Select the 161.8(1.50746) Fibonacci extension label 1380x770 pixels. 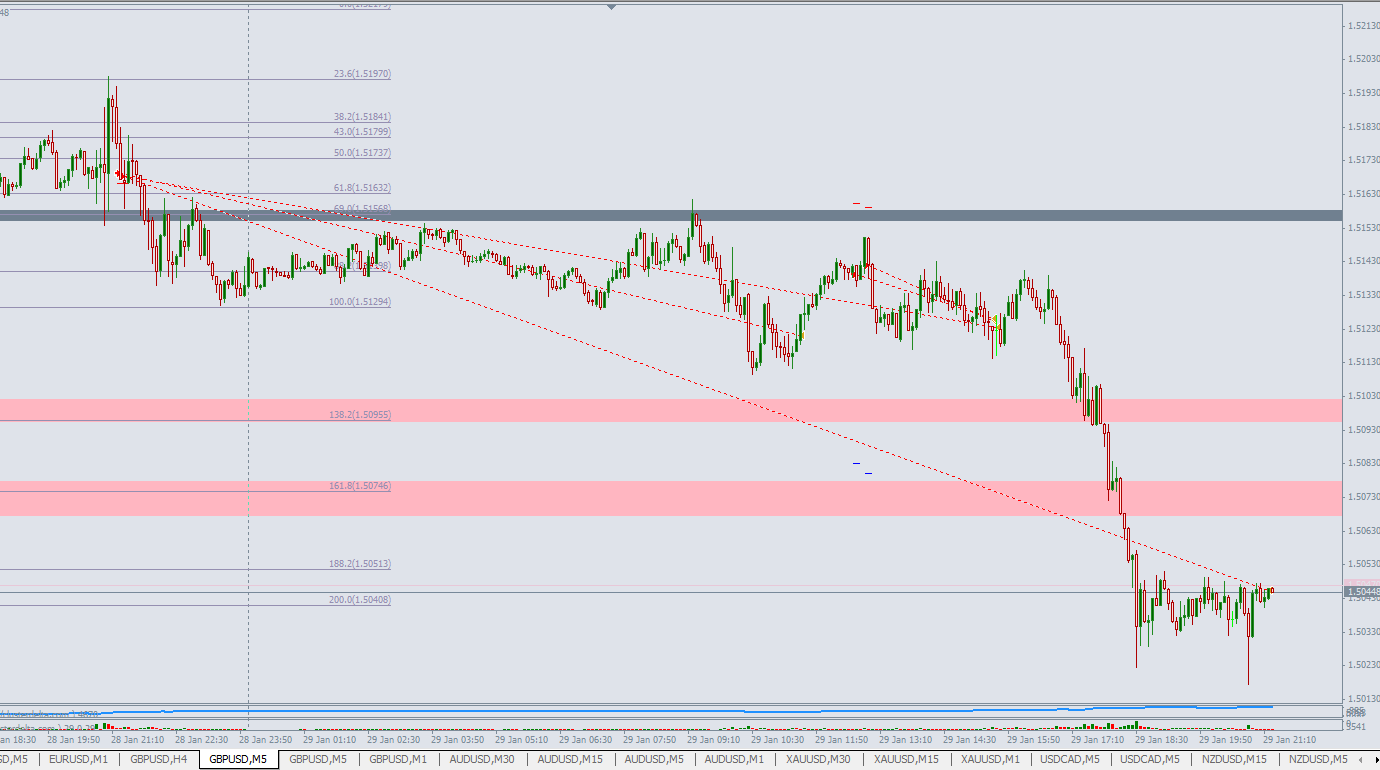pyautogui.click(x=360, y=486)
